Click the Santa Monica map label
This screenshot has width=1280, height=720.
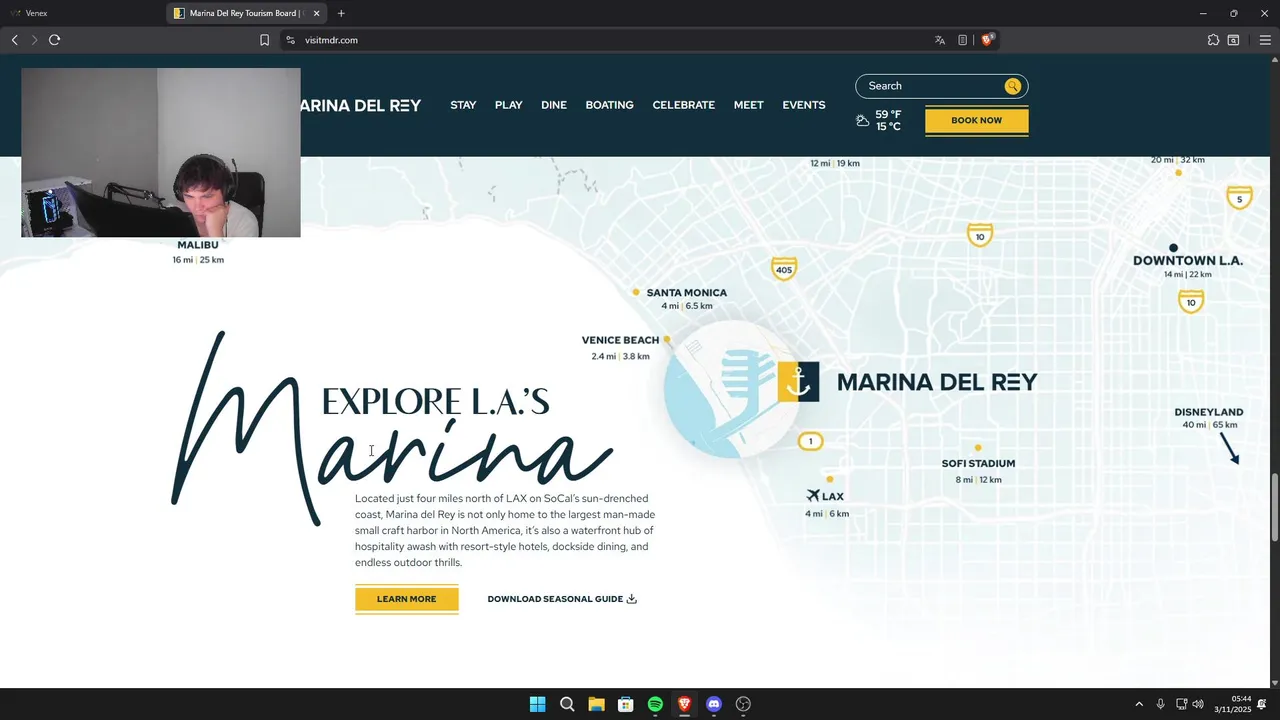coord(687,293)
